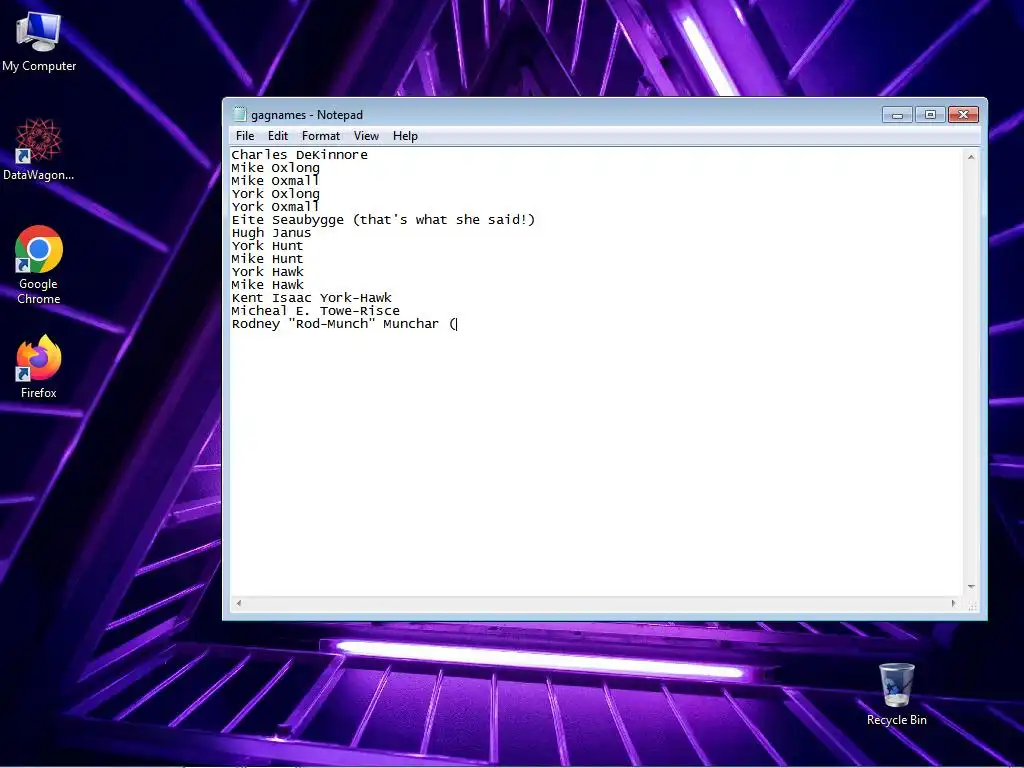The image size is (1024, 768).
Task: Click the vertical scrollbar down arrow
Action: [971, 586]
